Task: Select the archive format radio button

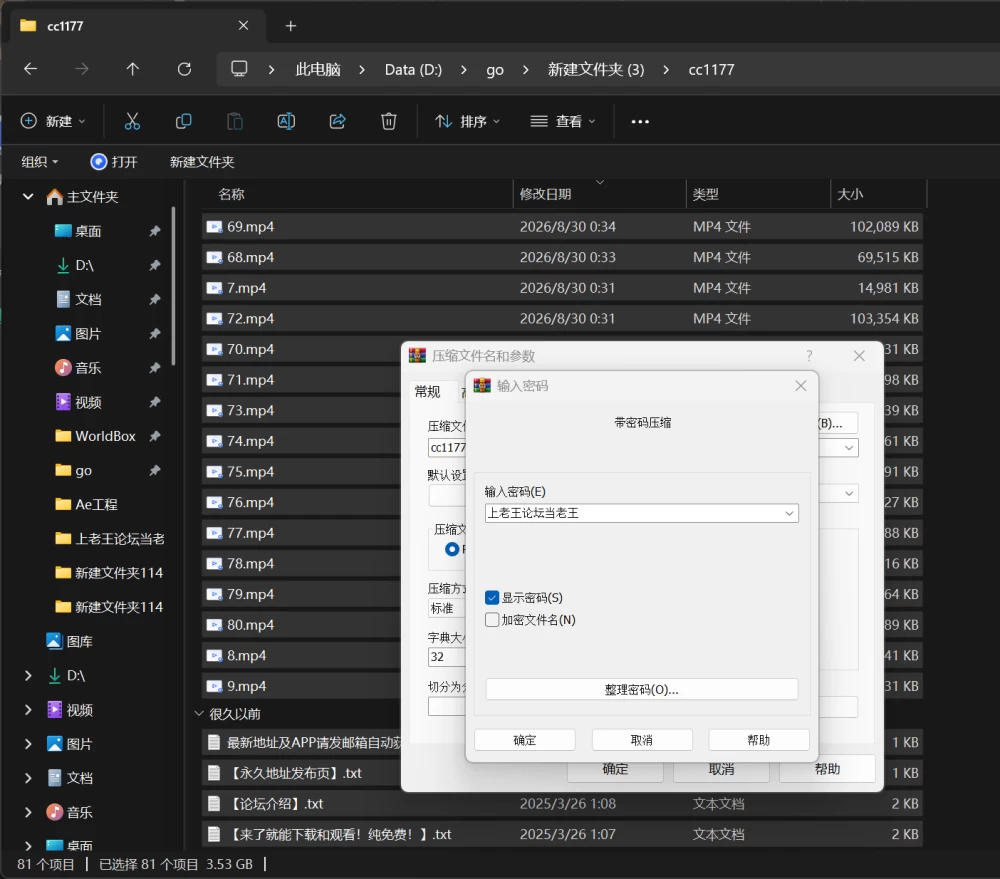Action: [452, 549]
